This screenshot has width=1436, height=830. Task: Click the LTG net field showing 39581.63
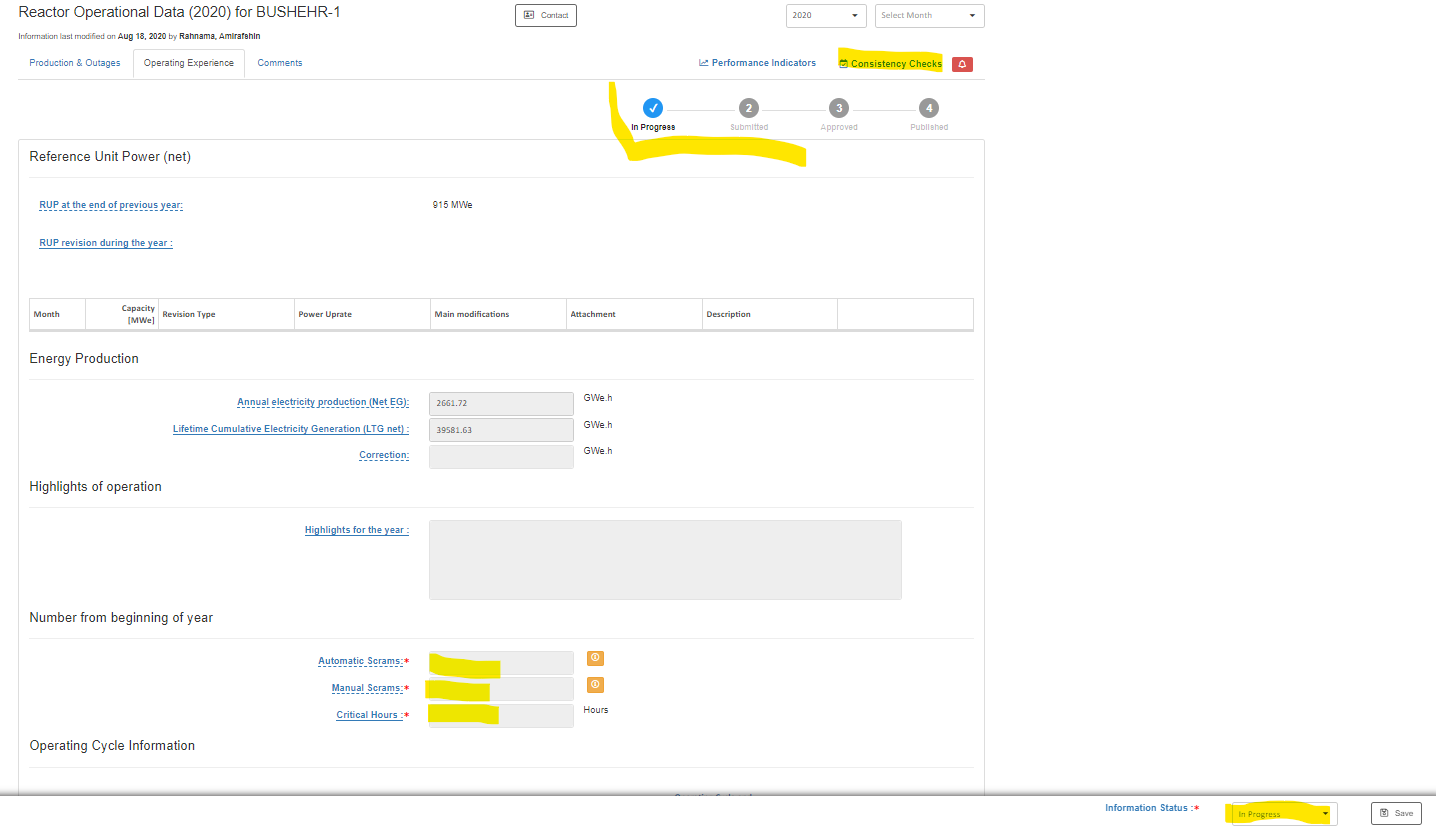click(501, 430)
